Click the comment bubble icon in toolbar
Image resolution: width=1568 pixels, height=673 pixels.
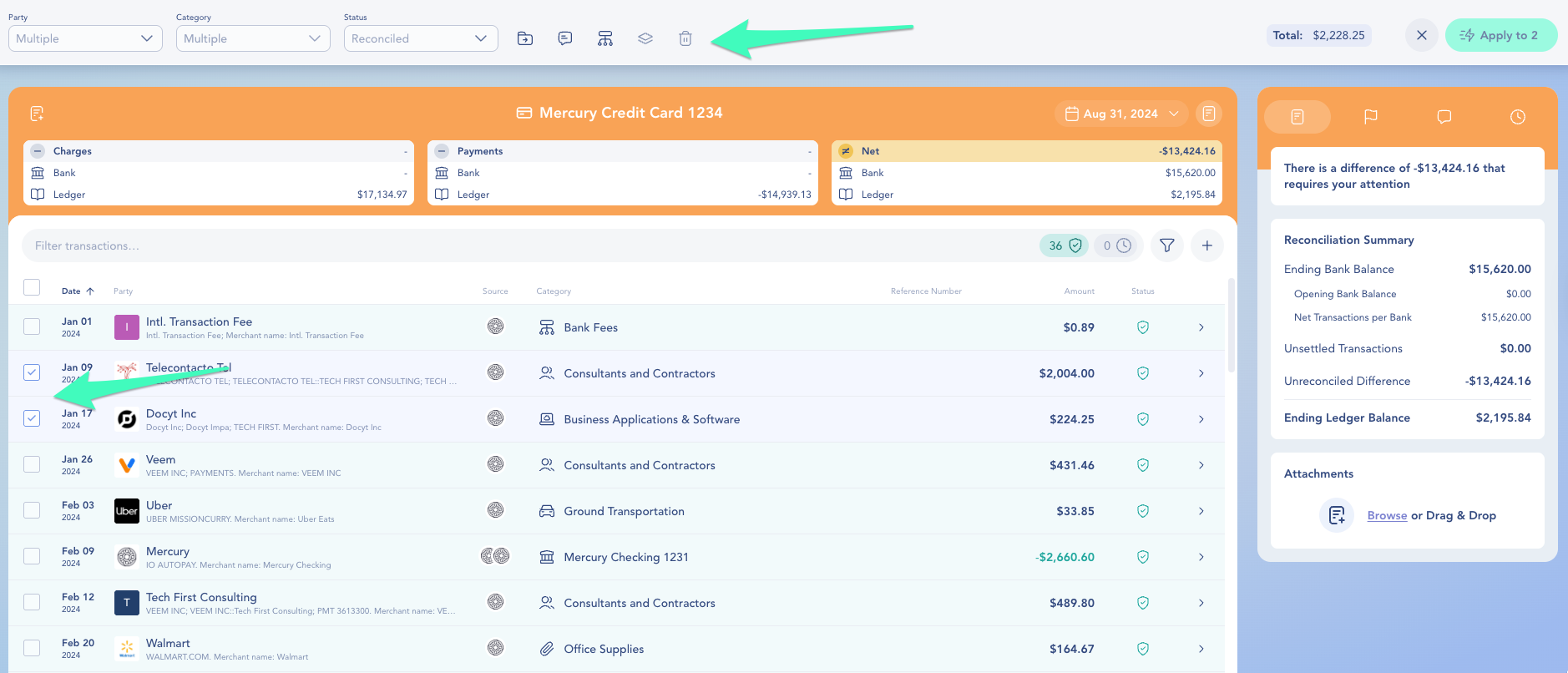[565, 38]
